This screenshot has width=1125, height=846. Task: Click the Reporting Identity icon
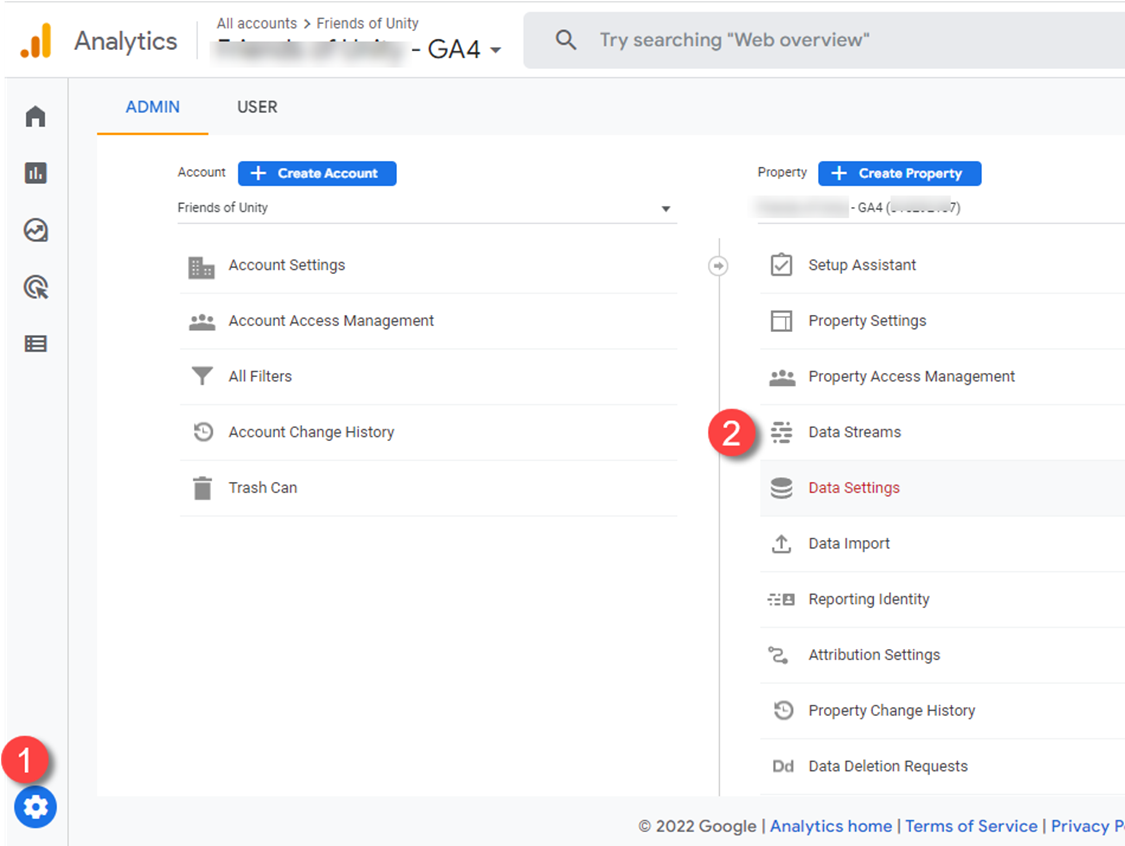(x=781, y=599)
